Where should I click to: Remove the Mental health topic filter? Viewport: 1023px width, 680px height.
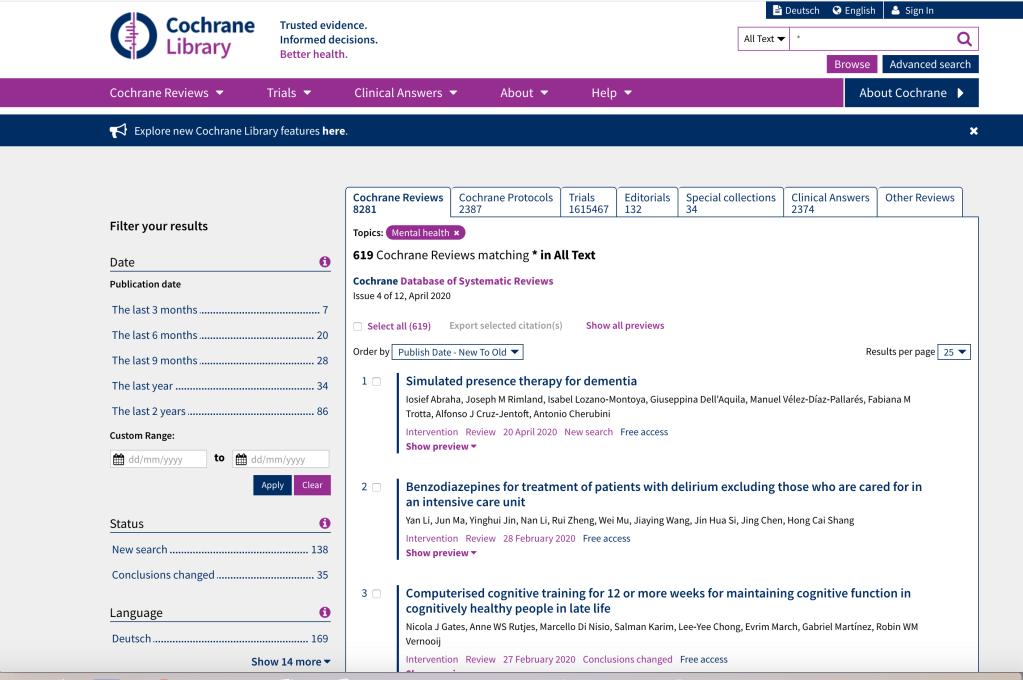click(457, 233)
